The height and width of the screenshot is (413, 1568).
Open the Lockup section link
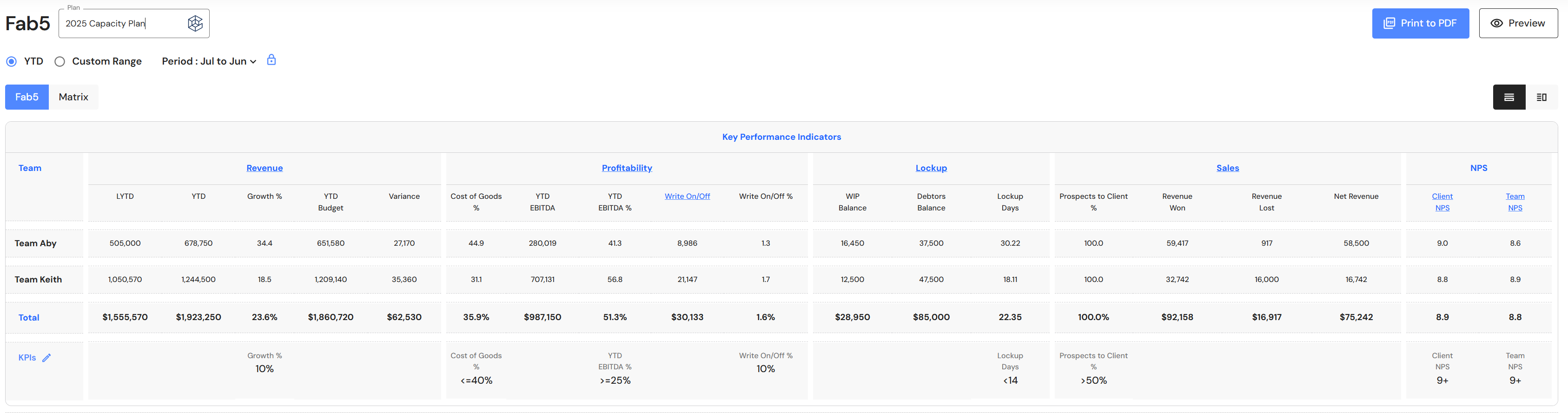(931, 168)
